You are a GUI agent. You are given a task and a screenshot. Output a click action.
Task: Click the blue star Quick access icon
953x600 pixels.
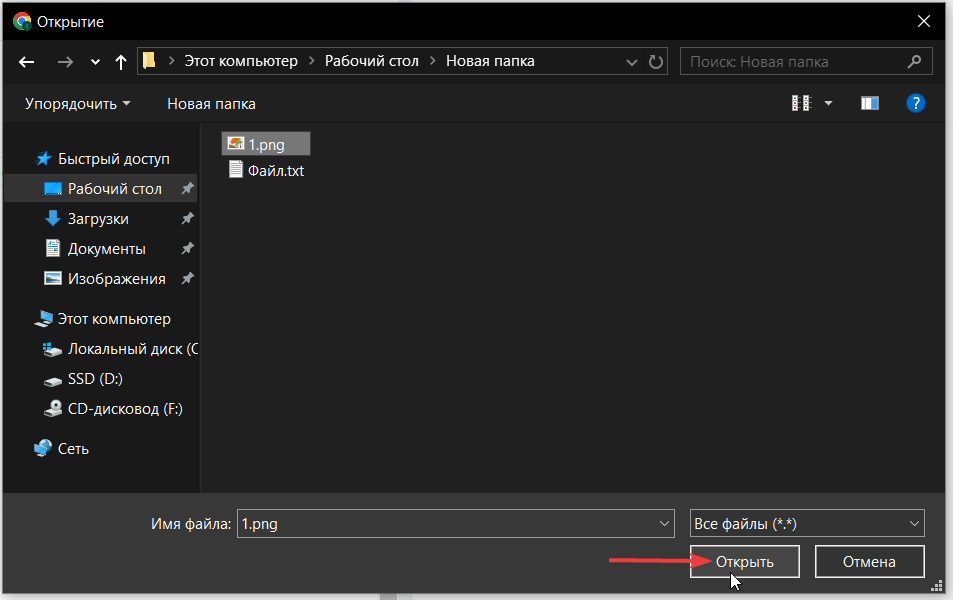click(x=44, y=159)
